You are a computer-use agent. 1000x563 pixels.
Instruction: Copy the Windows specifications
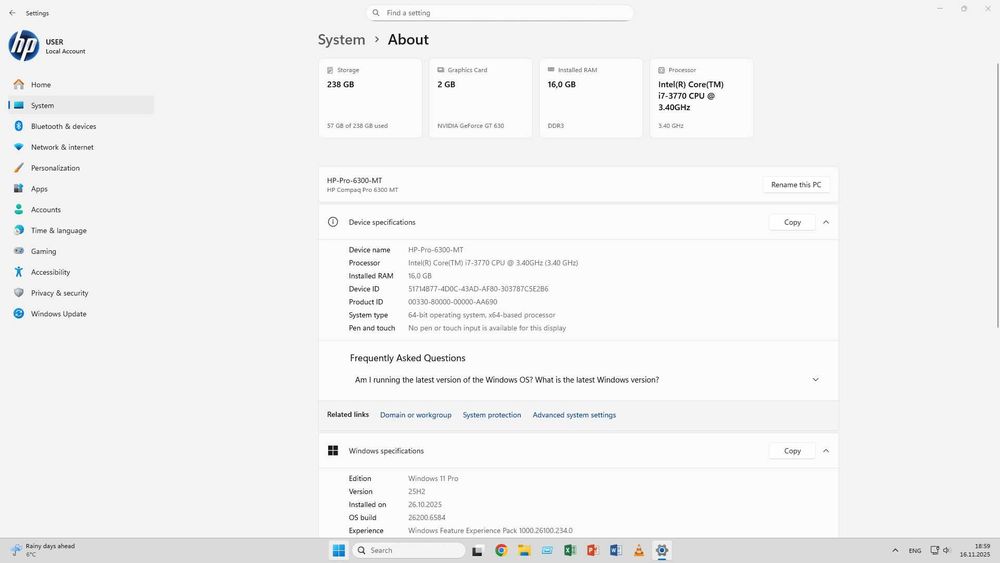pos(792,451)
